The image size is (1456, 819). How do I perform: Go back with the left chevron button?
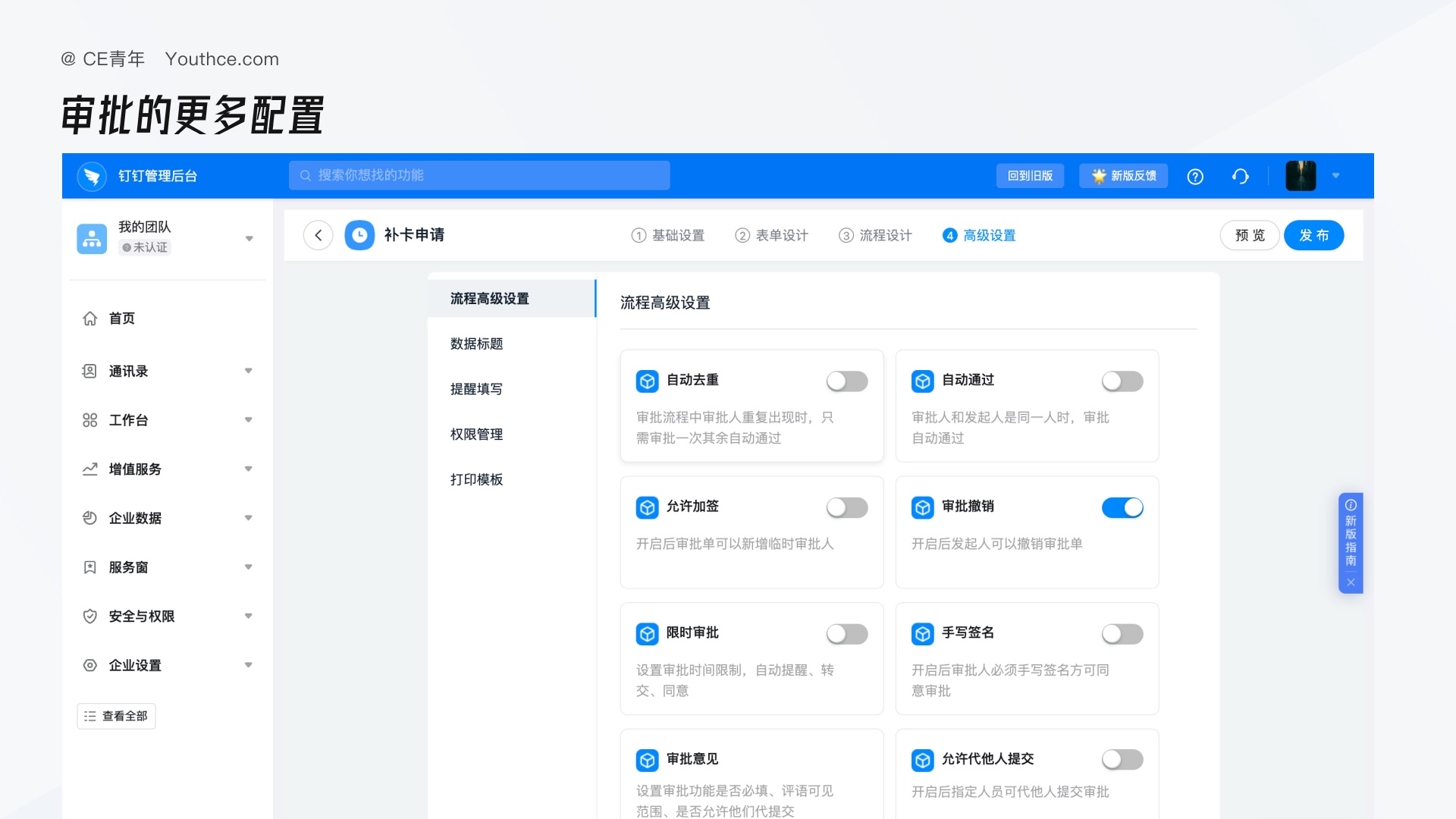coord(318,235)
